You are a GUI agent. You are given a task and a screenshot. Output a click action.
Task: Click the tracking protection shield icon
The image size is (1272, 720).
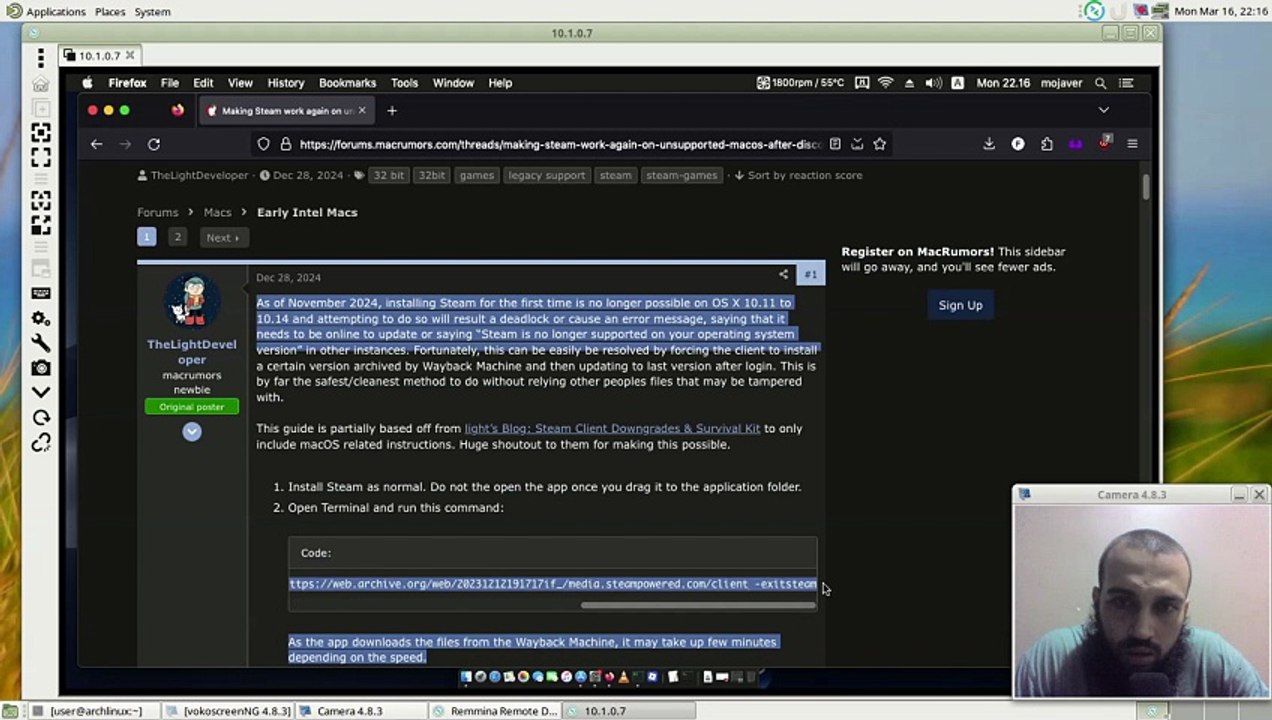(x=264, y=144)
